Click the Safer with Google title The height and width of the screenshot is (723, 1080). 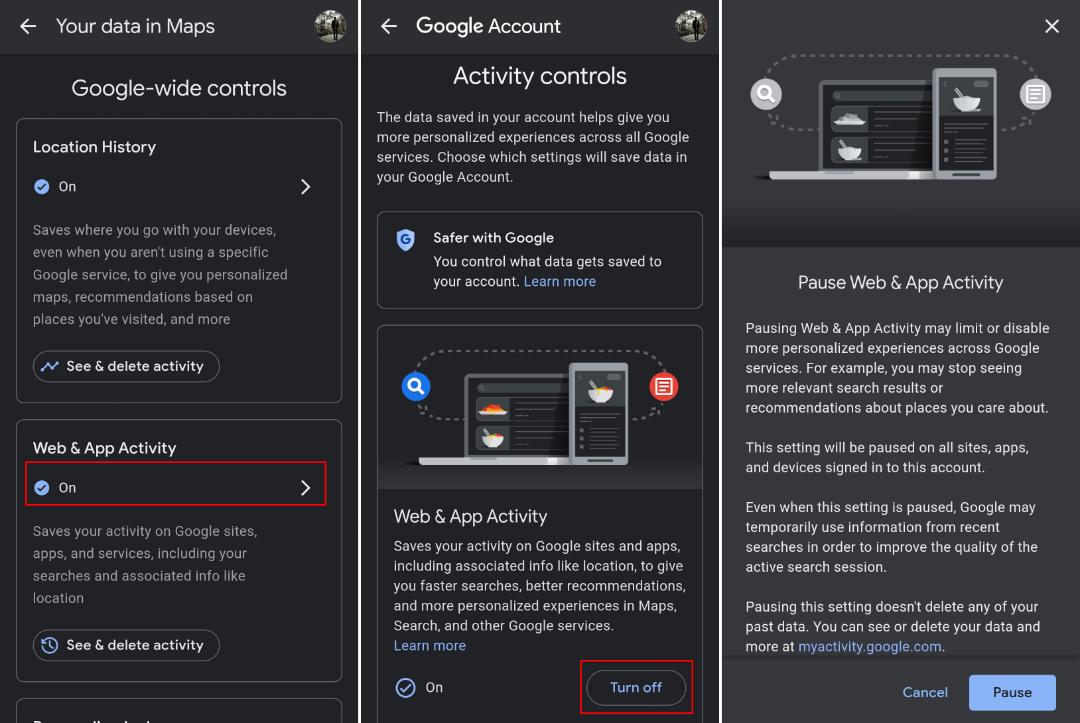pos(493,238)
